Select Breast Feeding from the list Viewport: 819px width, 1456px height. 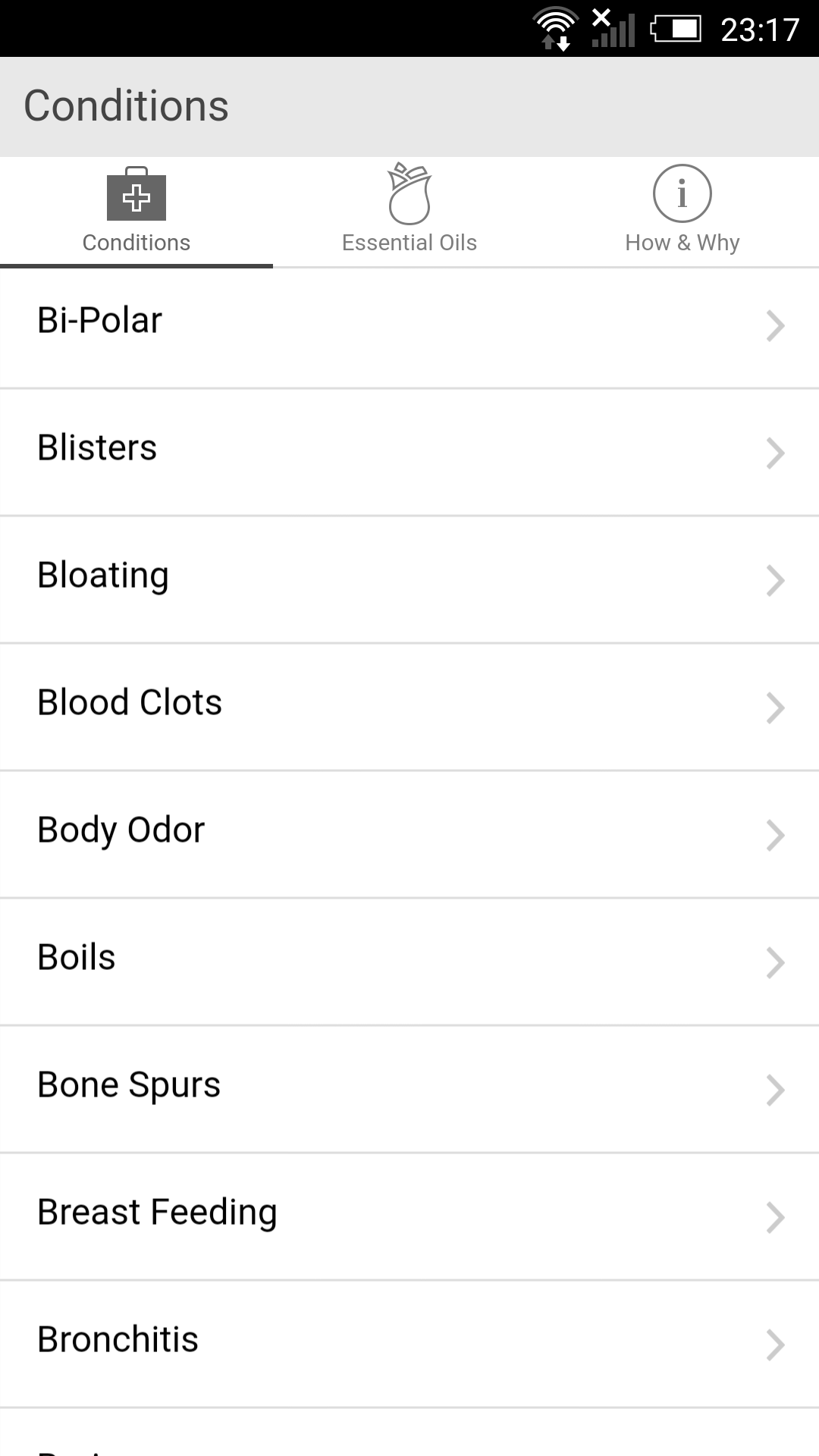tap(157, 1213)
